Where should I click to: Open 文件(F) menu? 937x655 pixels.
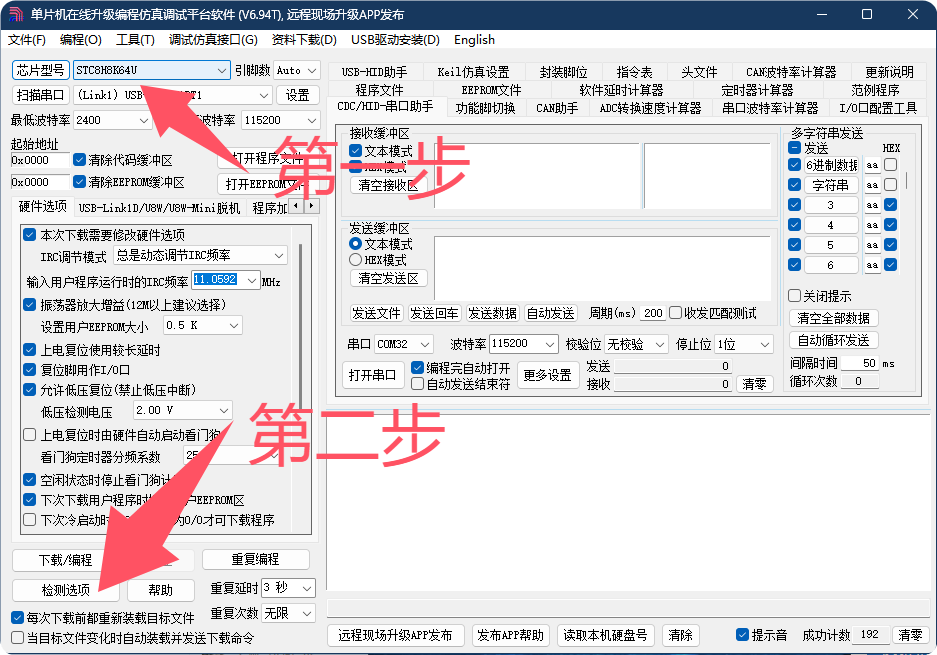(27, 40)
